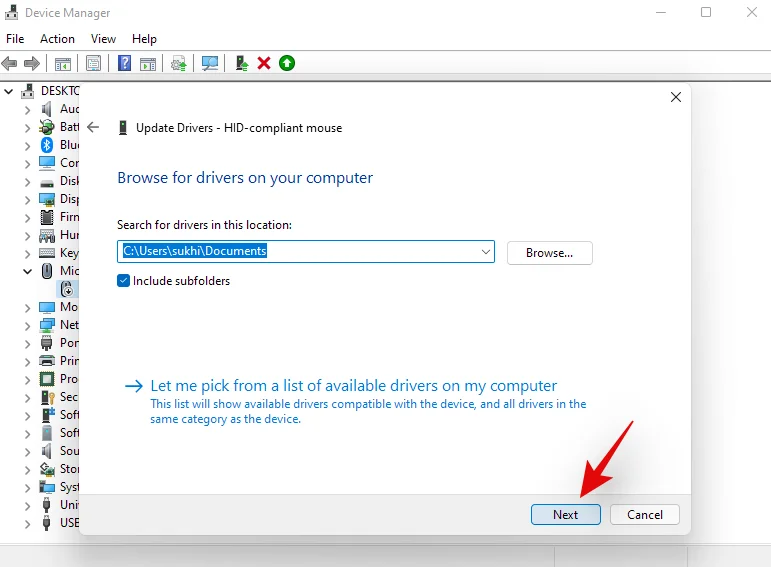This screenshot has height=567, width=771.
Task: Select the System devices folder icon
Action: click(47, 487)
